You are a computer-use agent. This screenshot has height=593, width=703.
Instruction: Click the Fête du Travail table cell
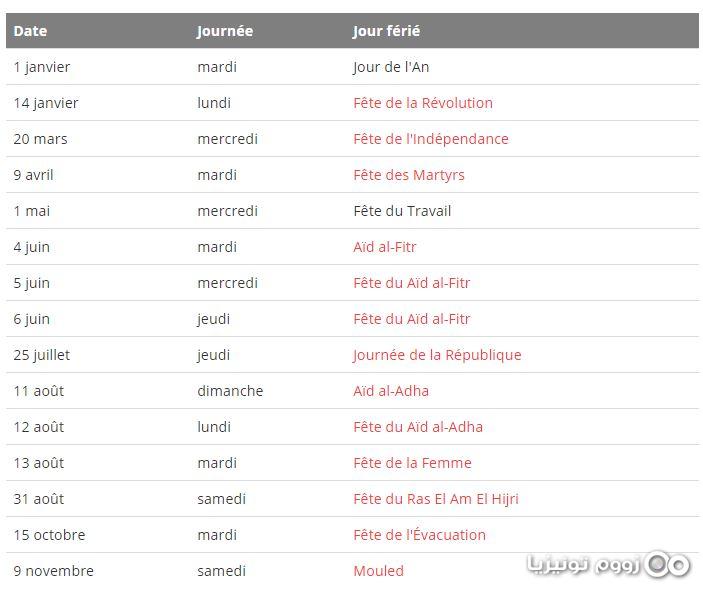point(402,211)
